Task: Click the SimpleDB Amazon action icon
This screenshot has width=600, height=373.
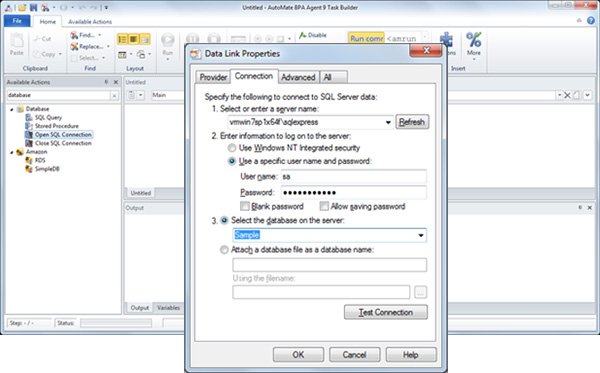Action: point(29,169)
